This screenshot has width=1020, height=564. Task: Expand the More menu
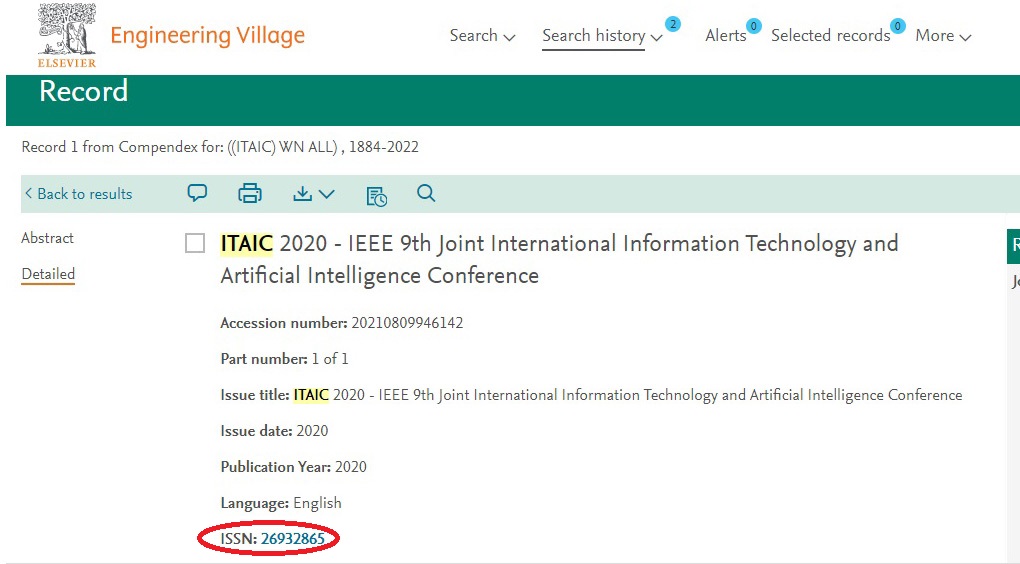point(943,36)
